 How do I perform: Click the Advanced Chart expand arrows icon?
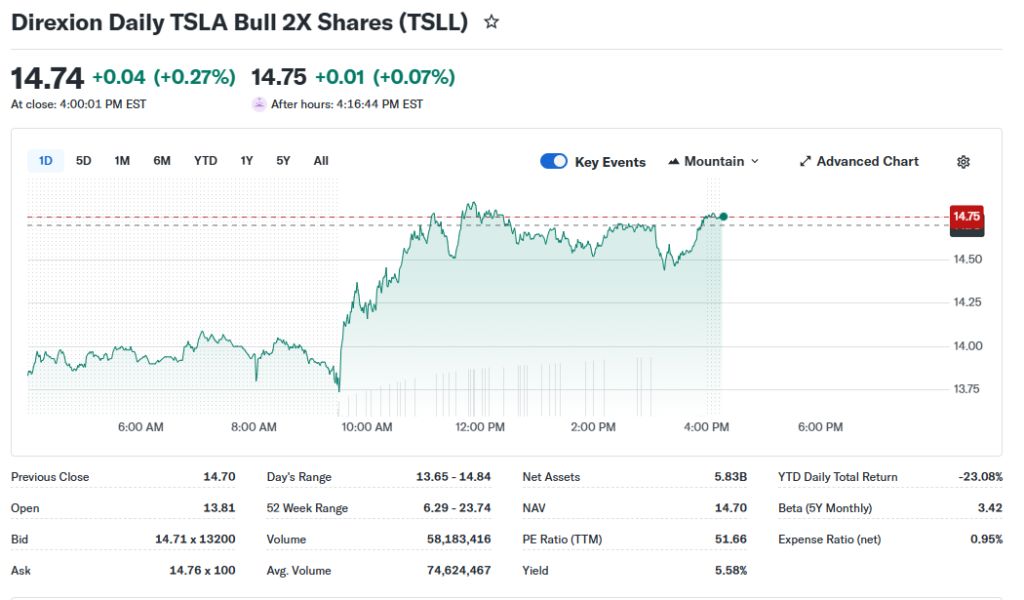(x=805, y=162)
